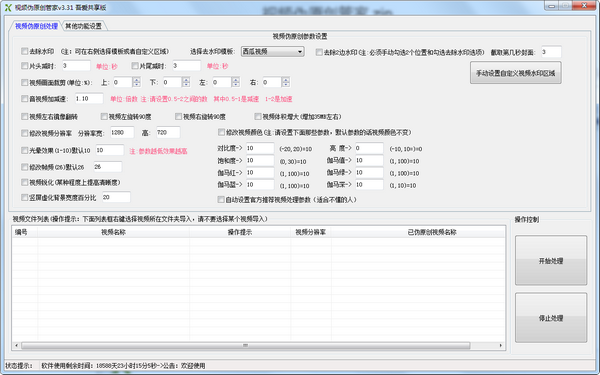This screenshot has height=375, width=600.
Task: Click the 光晕效果 value field
Action: point(109,150)
